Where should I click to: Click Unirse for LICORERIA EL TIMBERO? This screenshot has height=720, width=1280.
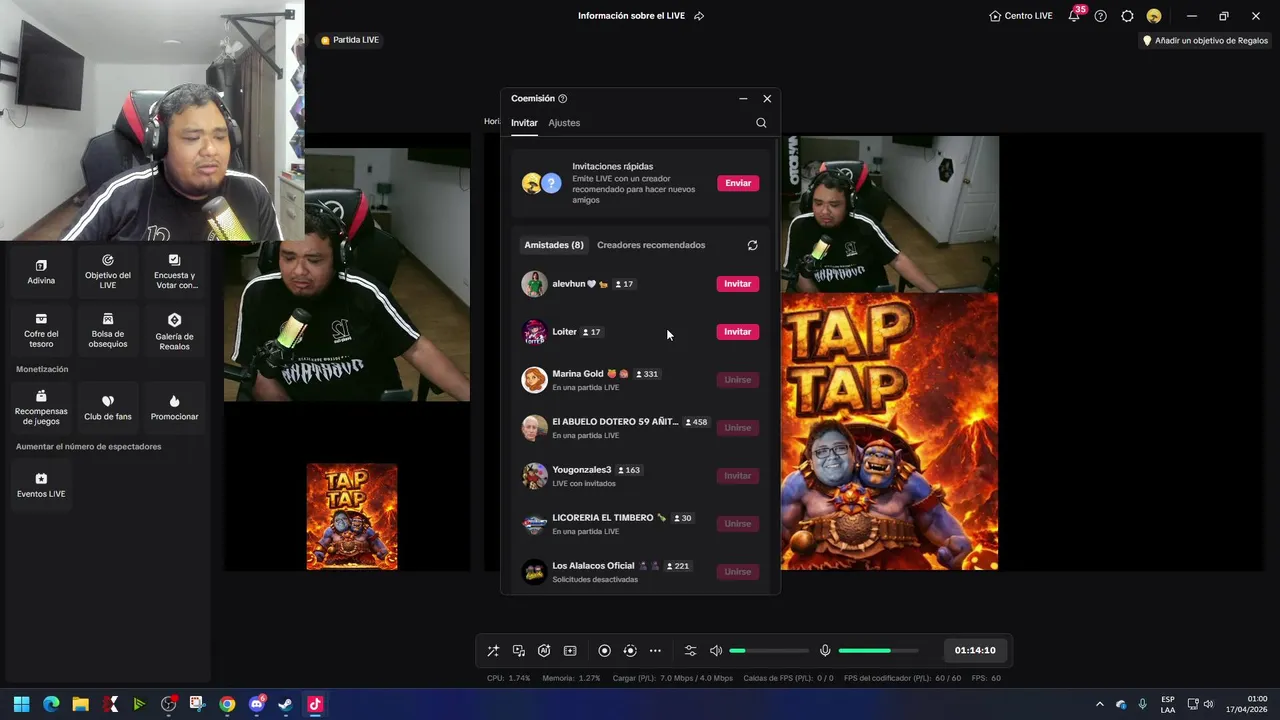tap(738, 524)
